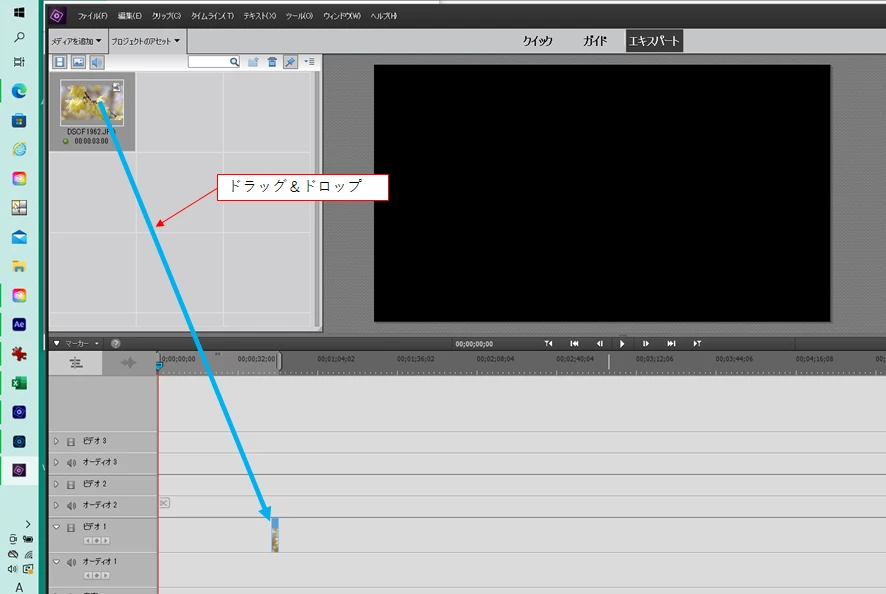
Task: Open Excel from taskbar
Action: point(19,383)
